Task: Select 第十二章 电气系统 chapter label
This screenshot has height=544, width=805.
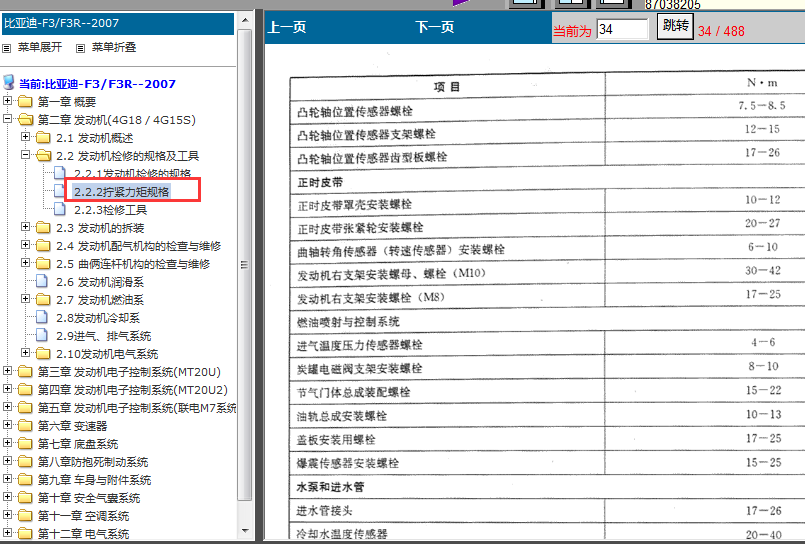Action: coord(83,534)
